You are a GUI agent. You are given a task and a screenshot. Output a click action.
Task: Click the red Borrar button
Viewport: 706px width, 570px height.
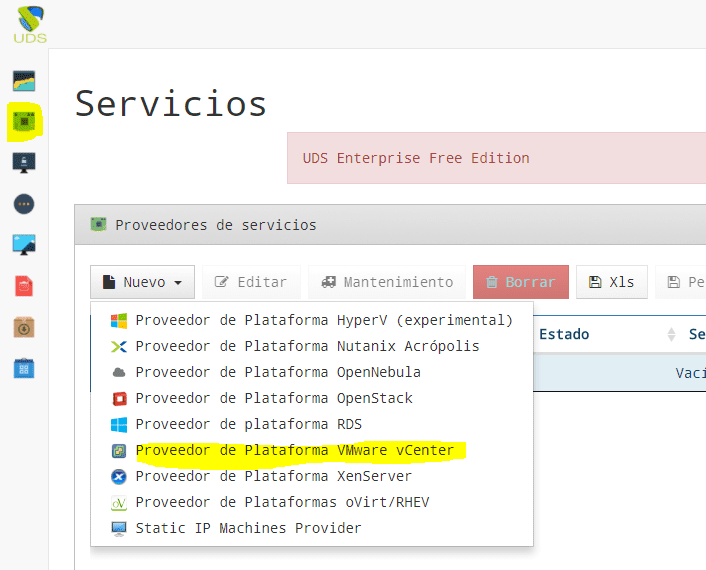pyautogui.click(x=520, y=282)
